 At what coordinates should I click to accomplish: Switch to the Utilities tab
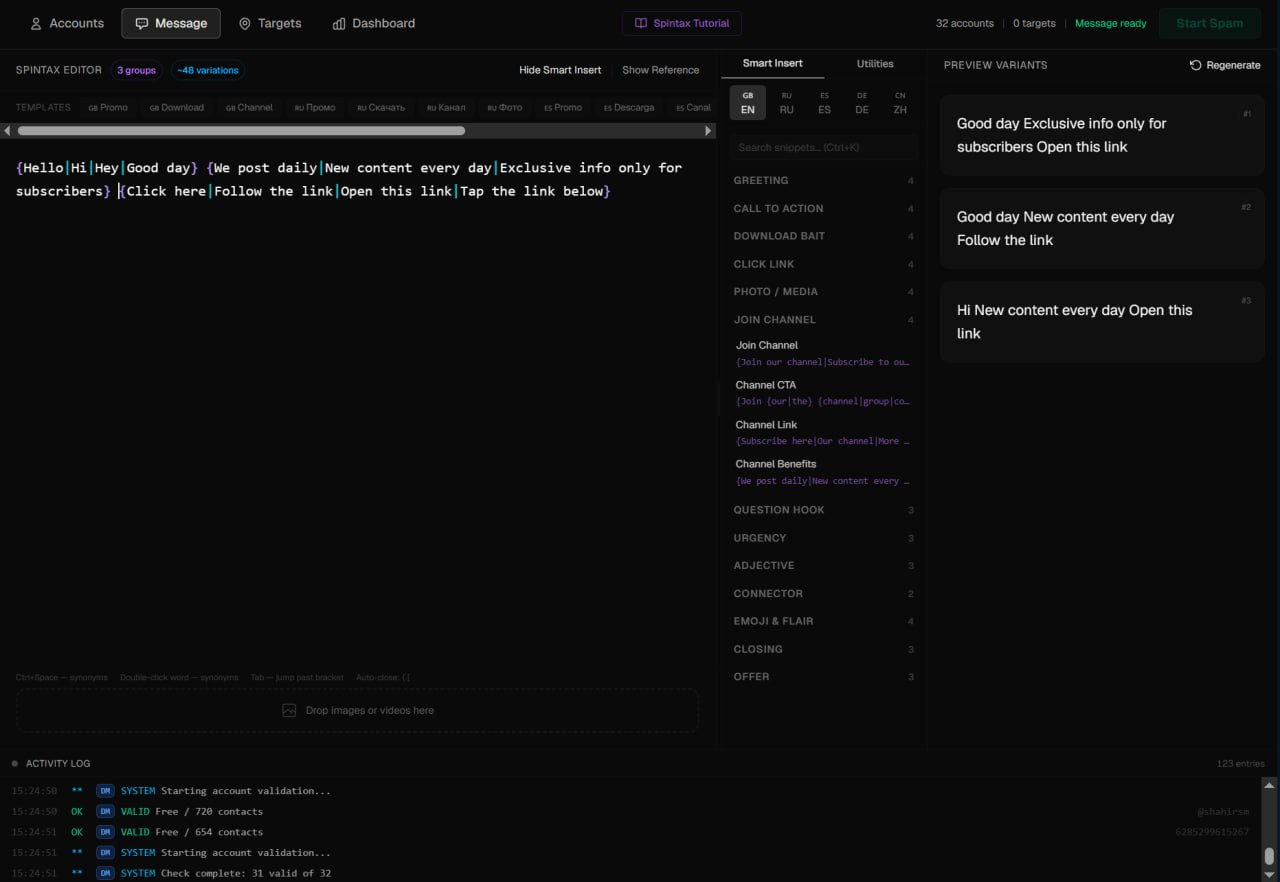click(x=875, y=64)
